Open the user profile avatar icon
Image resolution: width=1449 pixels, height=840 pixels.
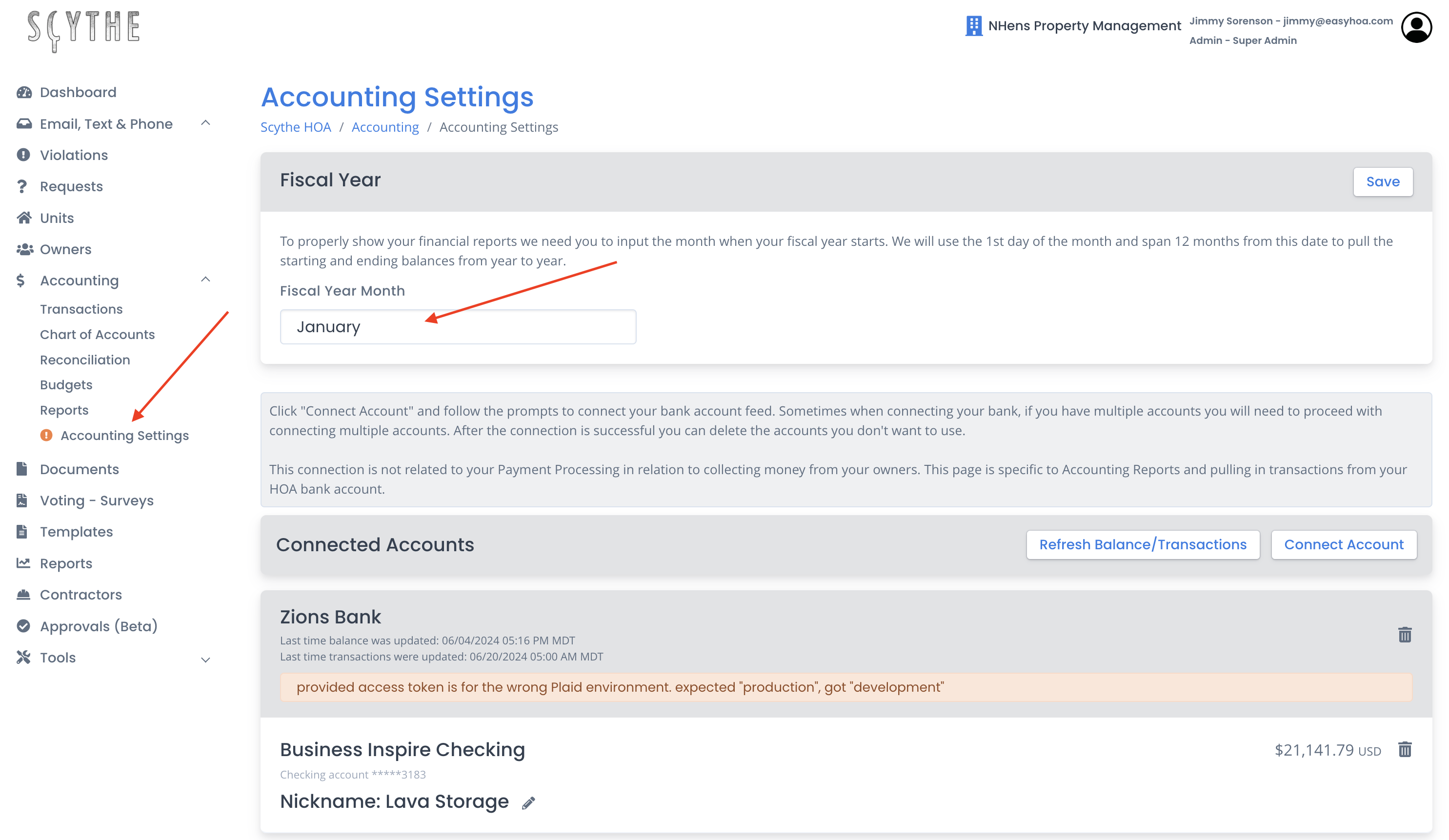click(1416, 27)
